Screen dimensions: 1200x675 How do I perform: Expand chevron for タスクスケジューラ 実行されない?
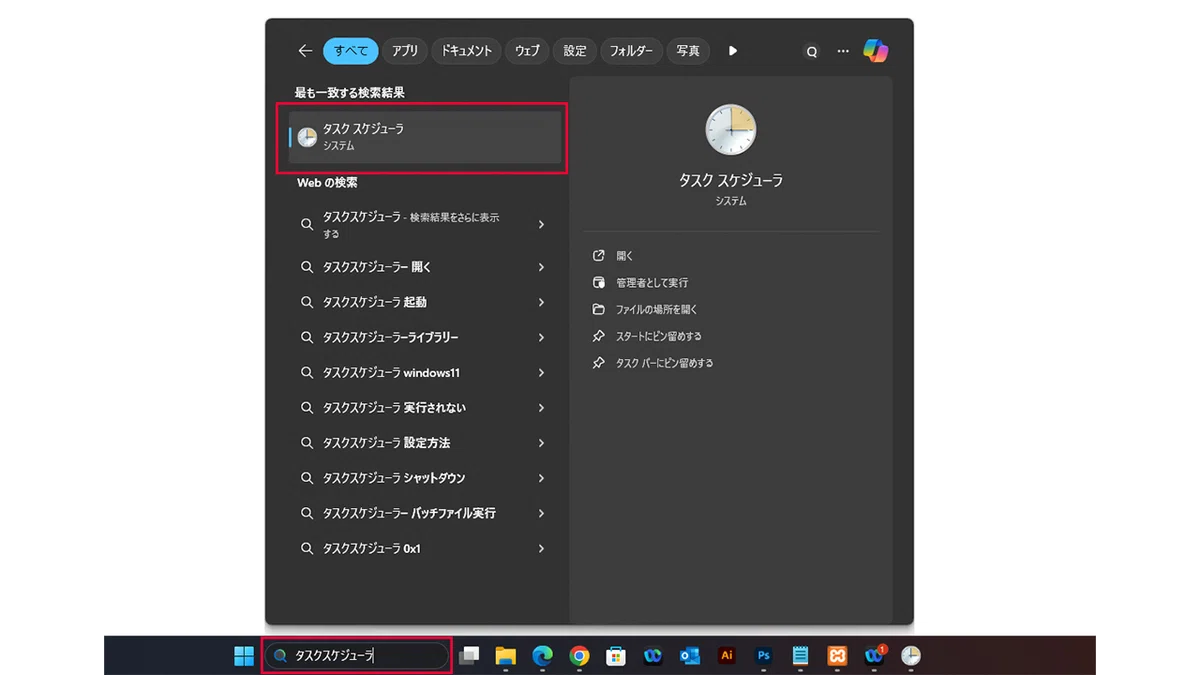(x=541, y=408)
